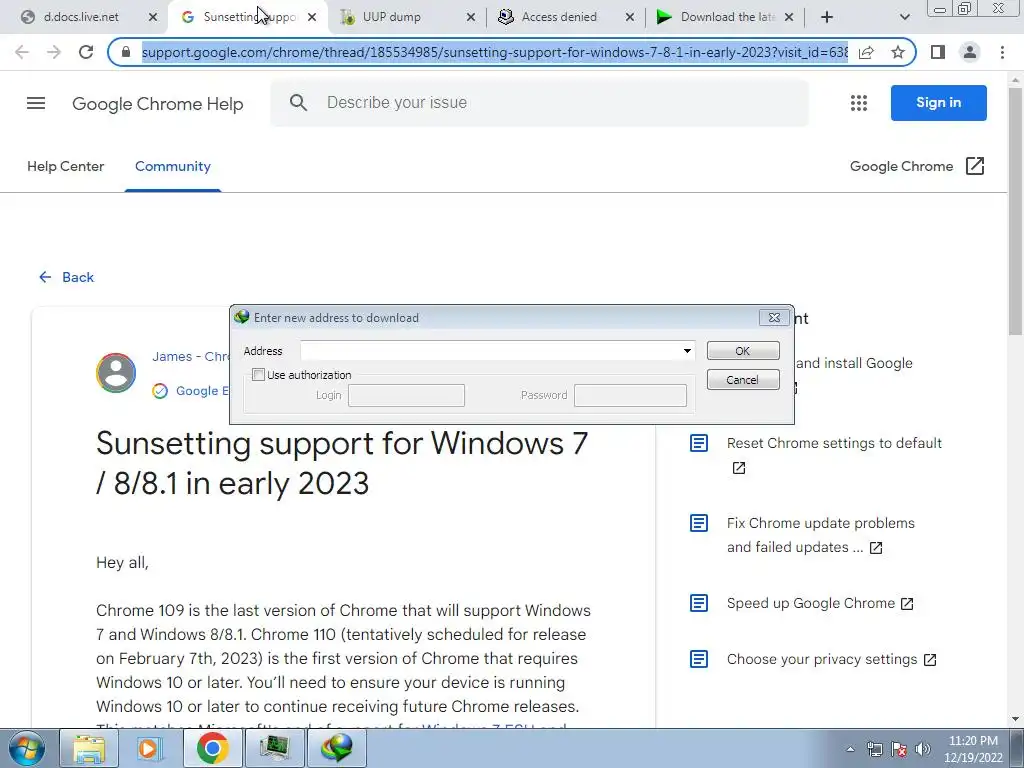This screenshot has width=1024, height=768.
Task: Open the Google Chrome external link
Action: (917, 167)
